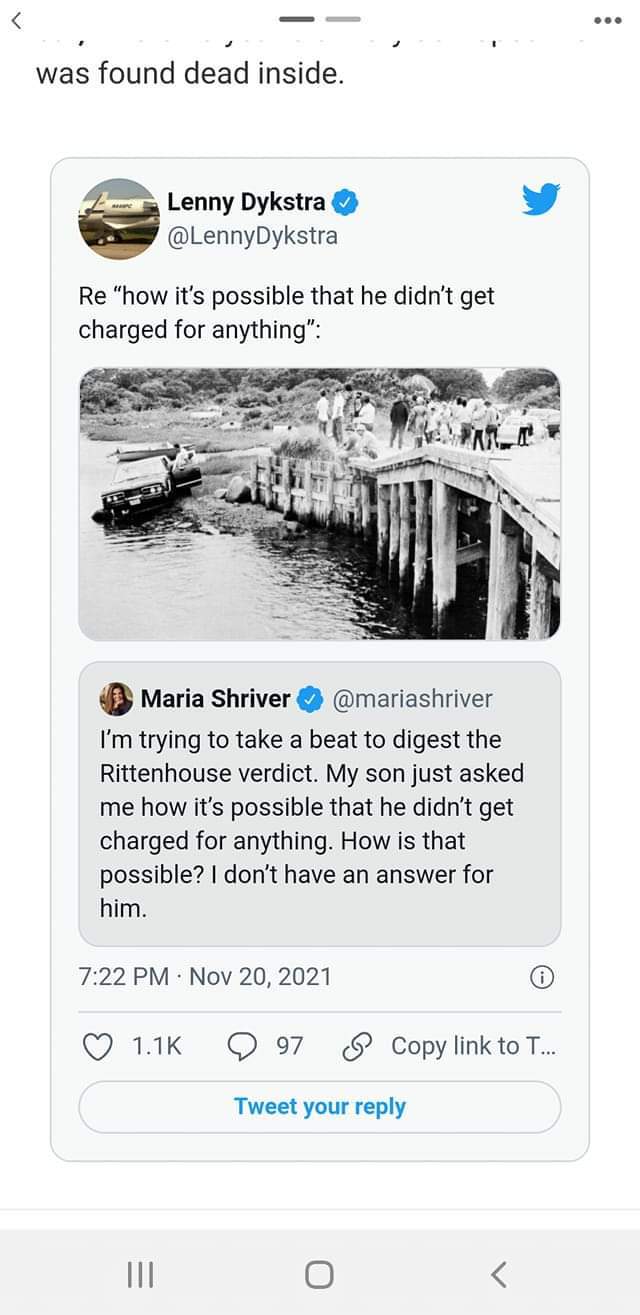Tap Lenny Dykstra's verified badge
640x1315 pixels.
point(344,202)
